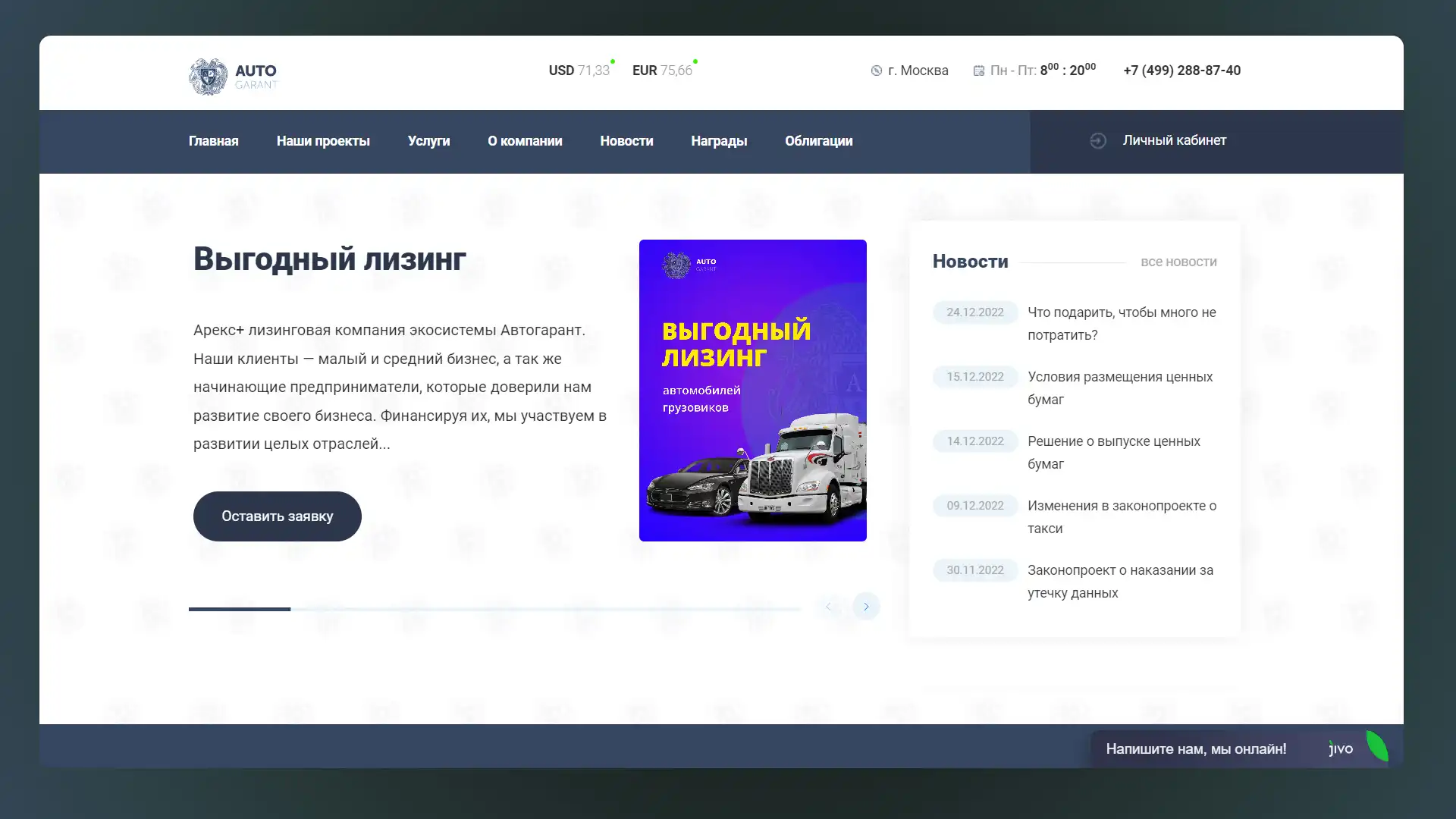Go to previous slide with left arrow
The width and height of the screenshot is (1456, 819).
(x=828, y=607)
